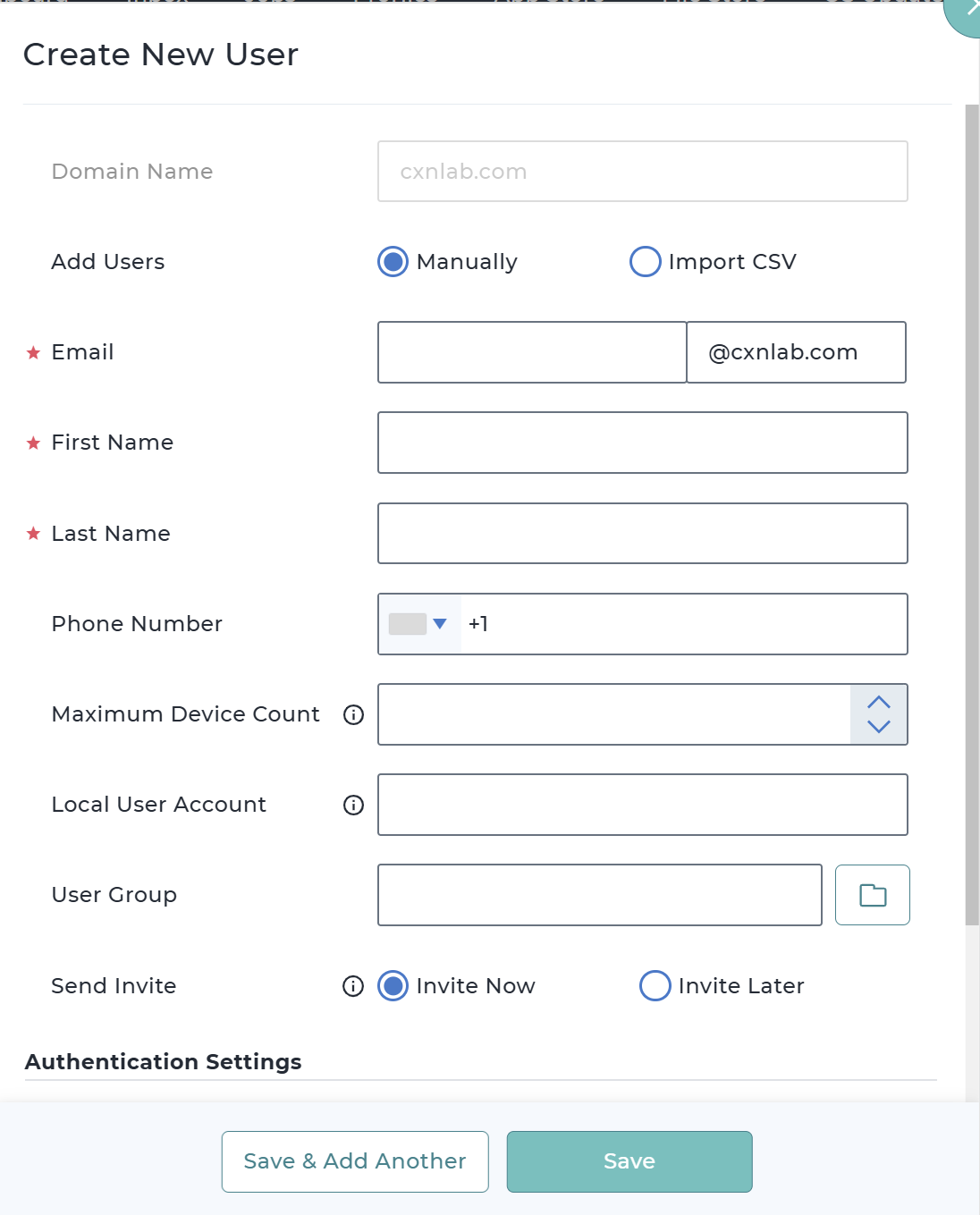This screenshot has width=980, height=1215.
Task: Select the Manually radio option
Action: tap(393, 262)
